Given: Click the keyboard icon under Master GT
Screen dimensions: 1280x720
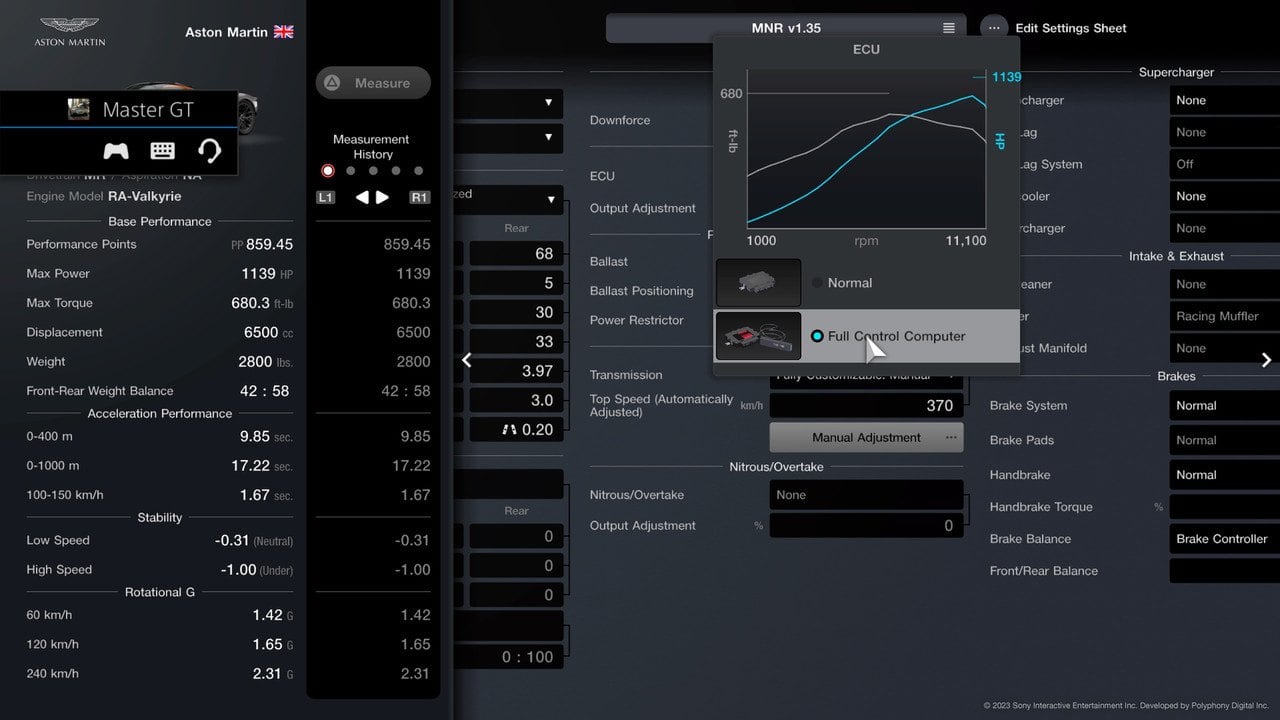Looking at the screenshot, I should click(163, 151).
